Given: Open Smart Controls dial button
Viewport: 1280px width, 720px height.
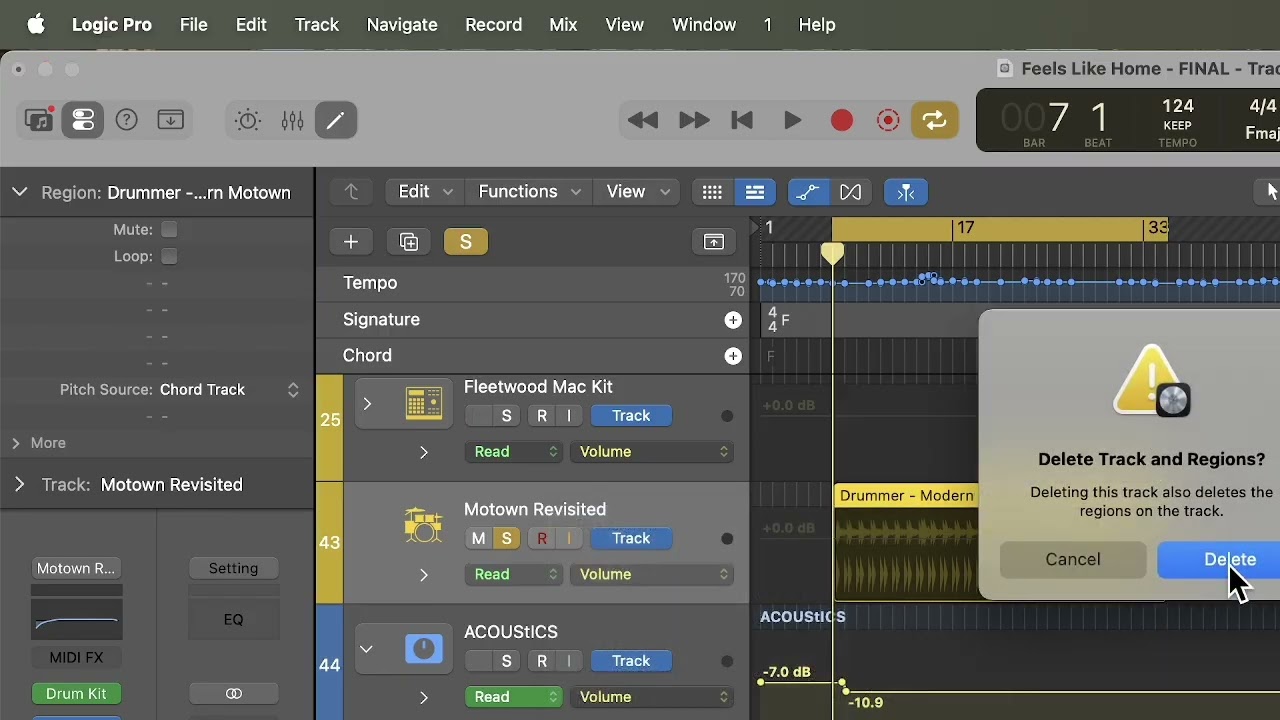Looking at the screenshot, I should coord(248,121).
